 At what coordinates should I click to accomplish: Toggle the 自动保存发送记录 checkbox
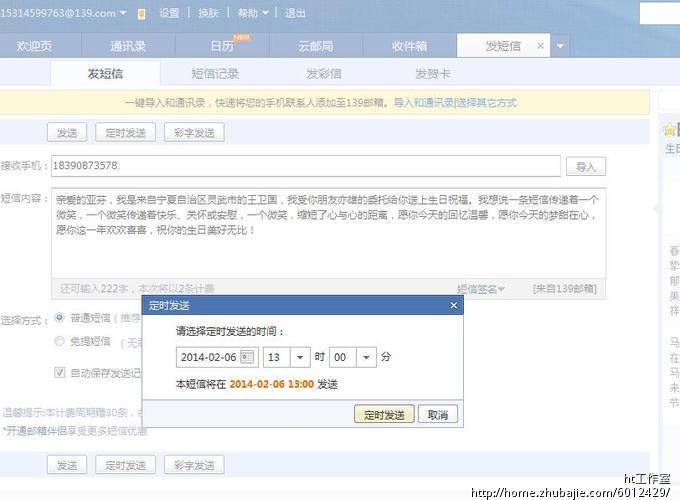[60, 372]
